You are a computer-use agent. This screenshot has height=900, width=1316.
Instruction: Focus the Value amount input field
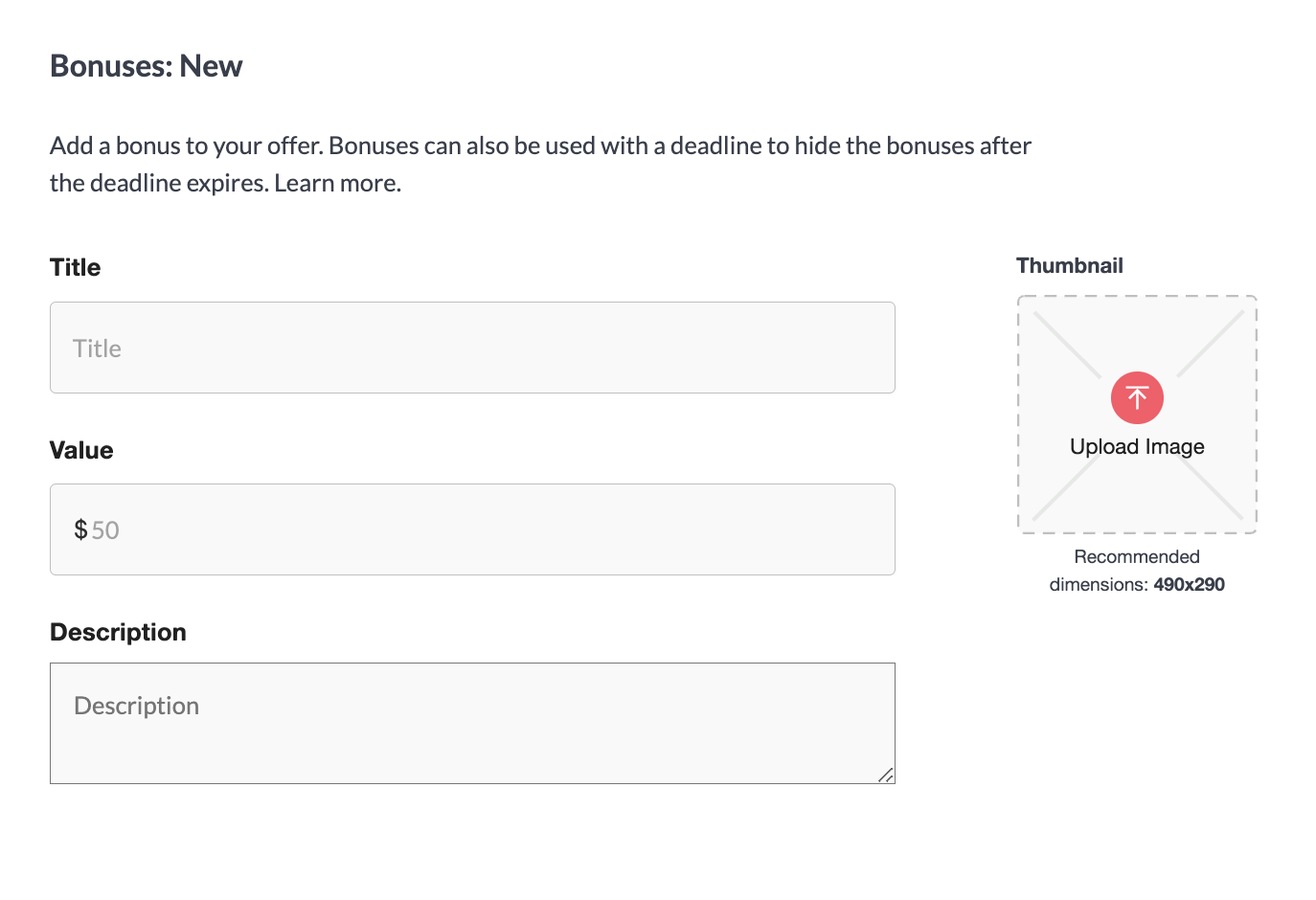click(x=472, y=529)
